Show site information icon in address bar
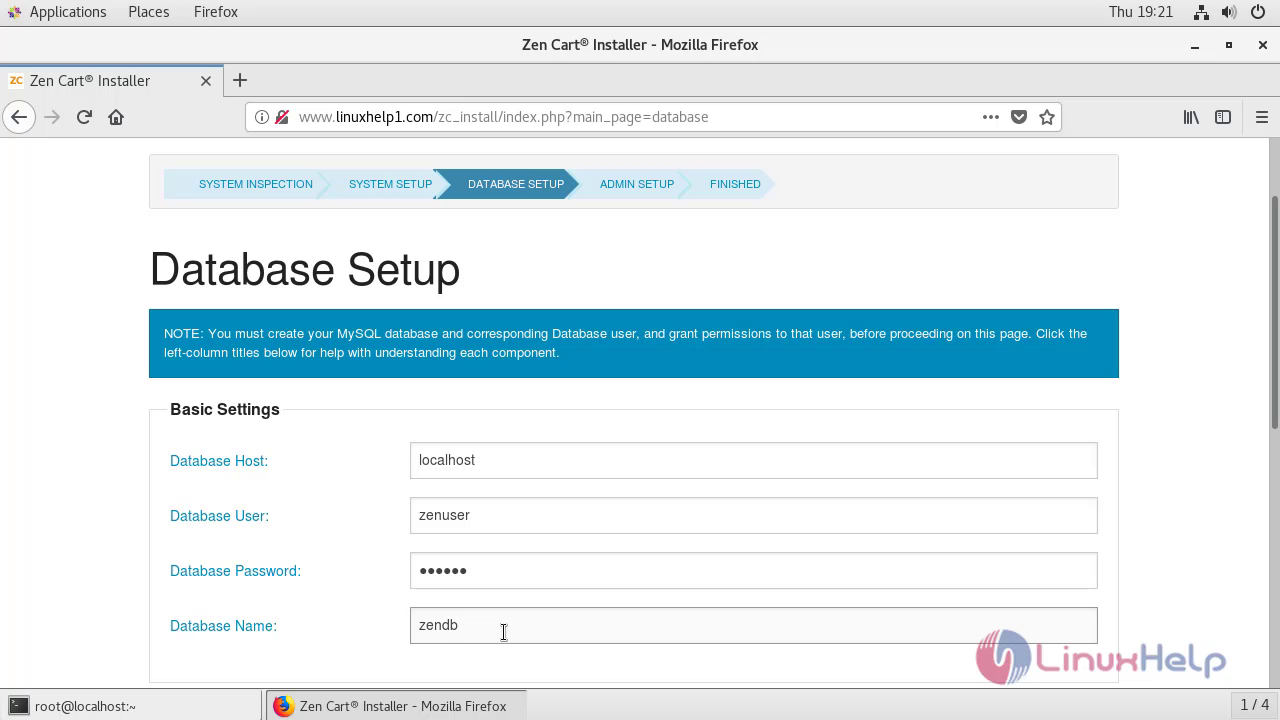 (262, 117)
